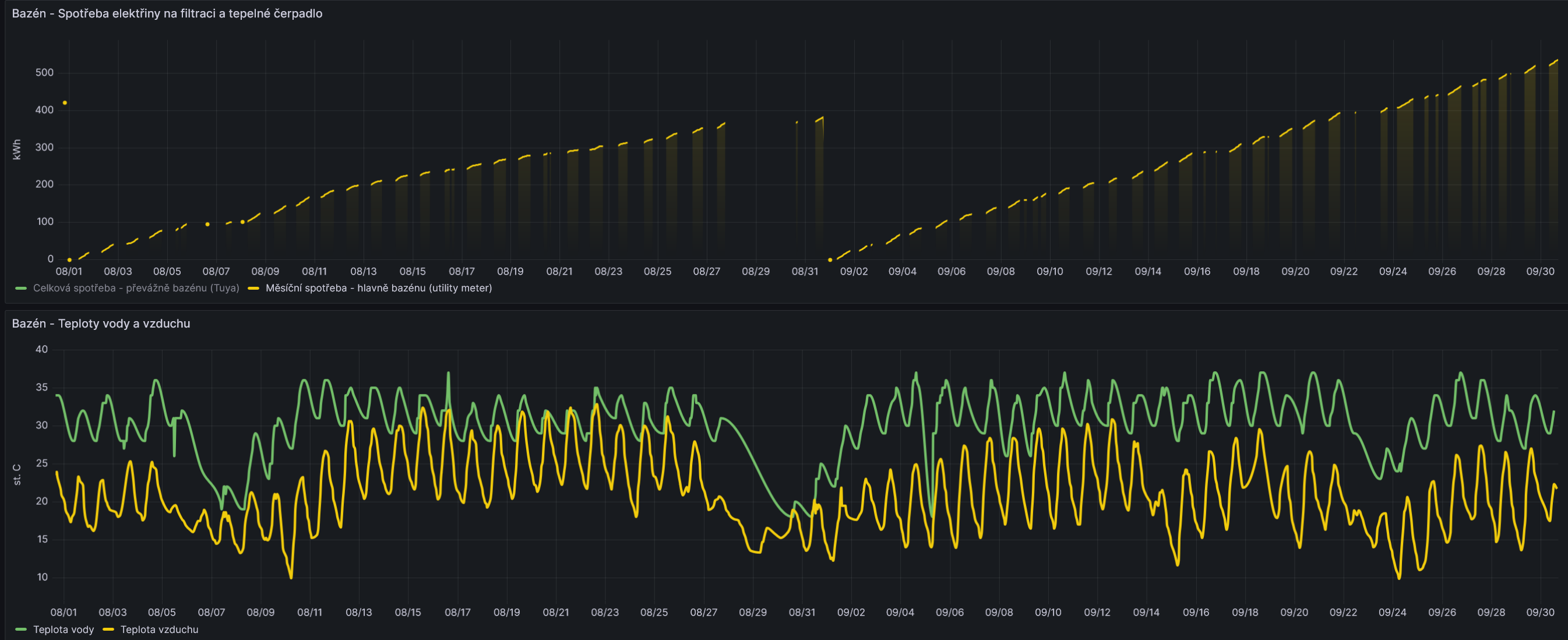Image resolution: width=1568 pixels, height=640 pixels.
Task: Click the zero-value reset dot before 09/02
Action: 830,260
